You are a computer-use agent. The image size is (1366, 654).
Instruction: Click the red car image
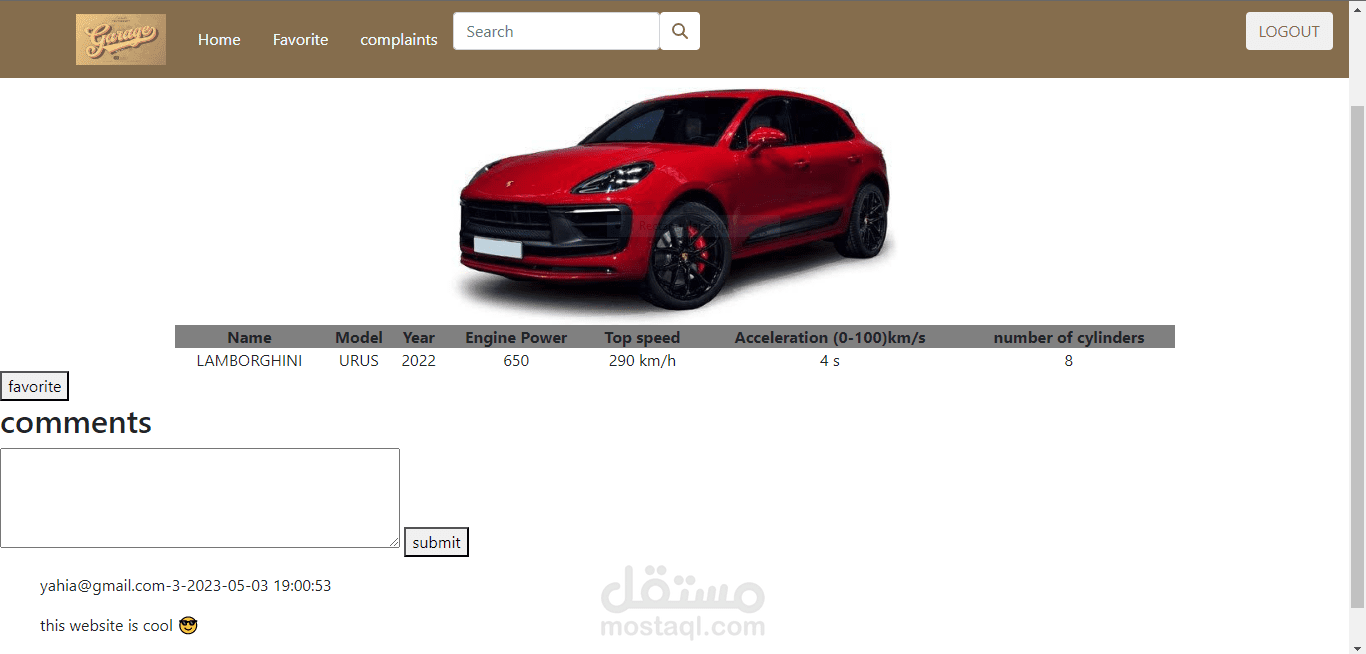pyautogui.click(x=675, y=200)
